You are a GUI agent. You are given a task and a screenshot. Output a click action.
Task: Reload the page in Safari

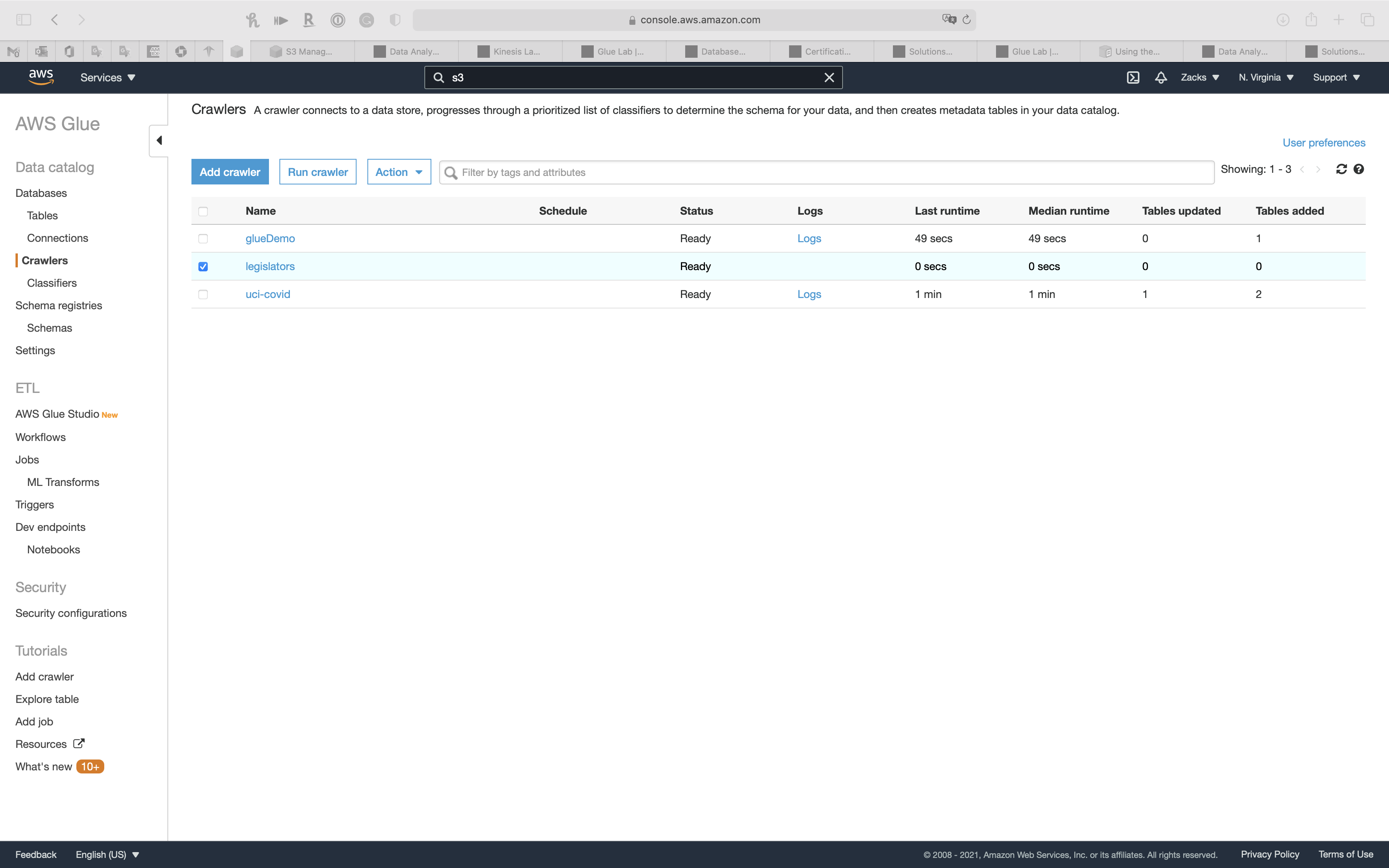[967, 19]
